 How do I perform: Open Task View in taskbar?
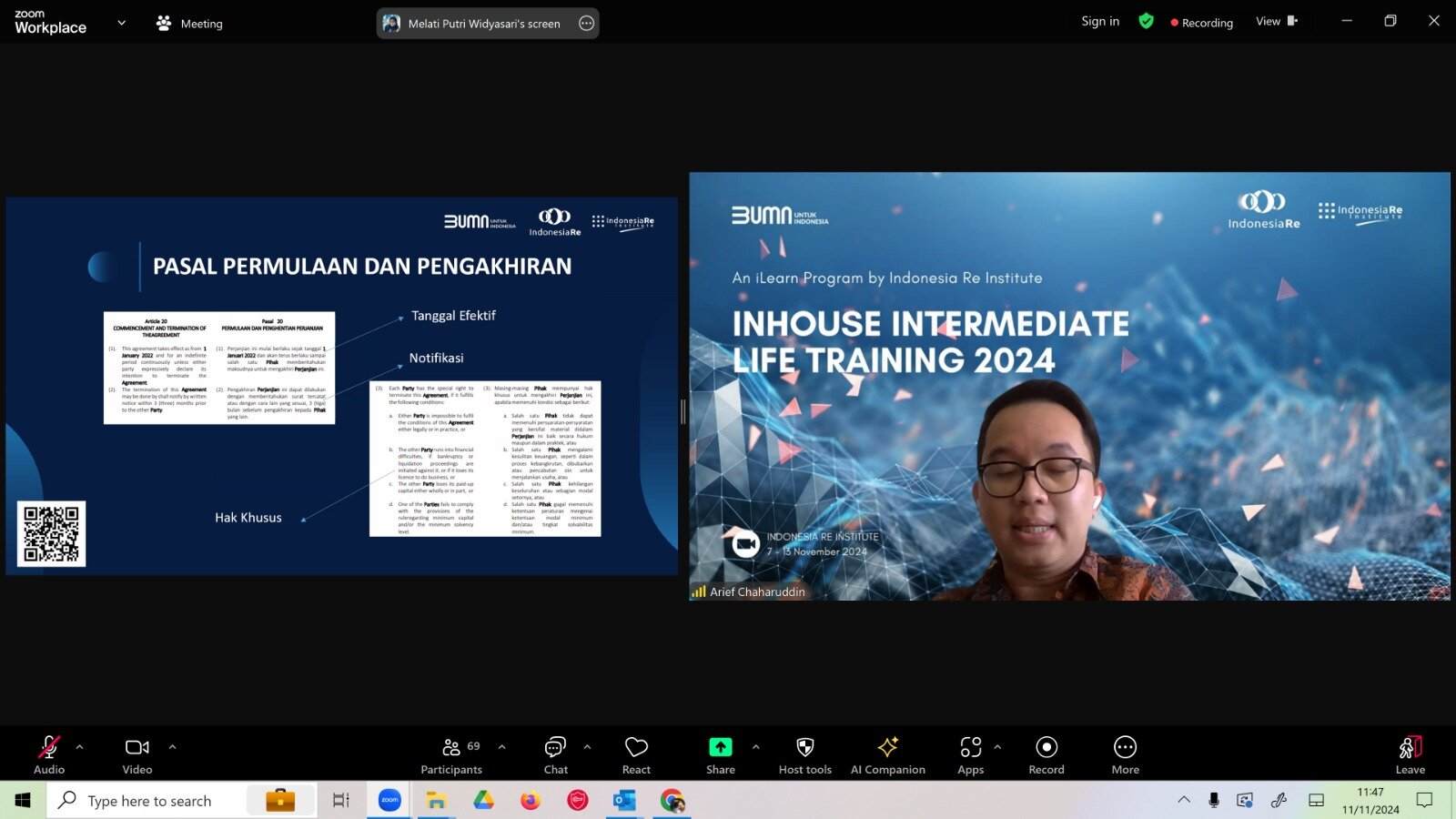tap(340, 800)
